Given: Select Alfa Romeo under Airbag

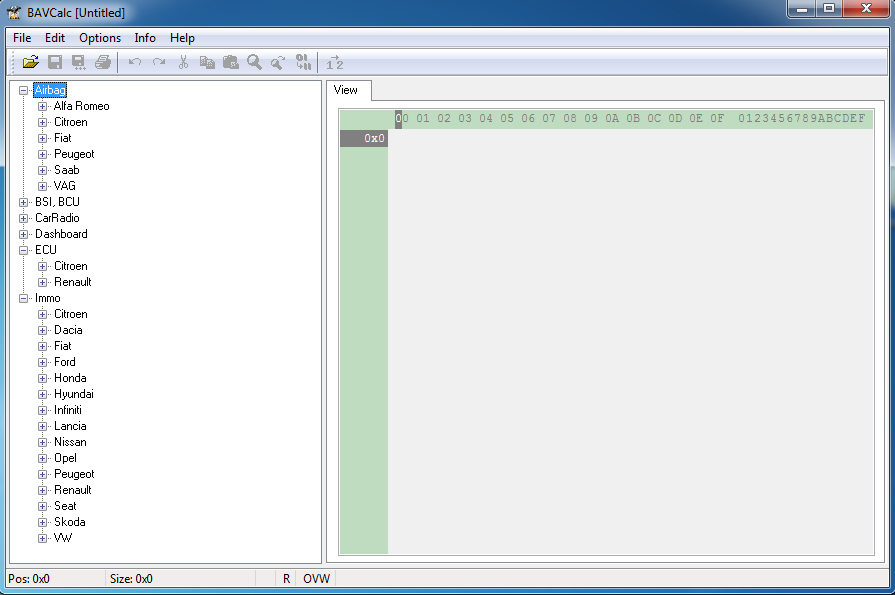Looking at the screenshot, I should coord(81,106).
